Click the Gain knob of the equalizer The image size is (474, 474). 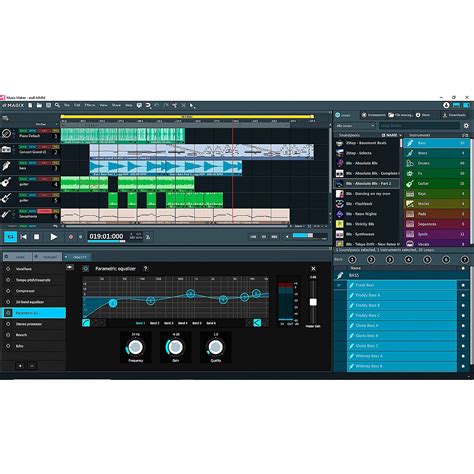(x=175, y=347)
